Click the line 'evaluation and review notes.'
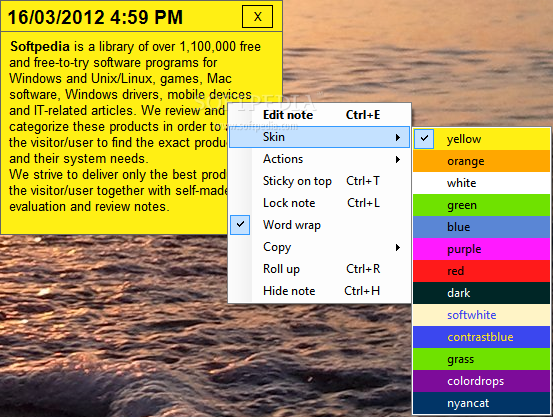 pyautogui.click(x=89, y=206)
